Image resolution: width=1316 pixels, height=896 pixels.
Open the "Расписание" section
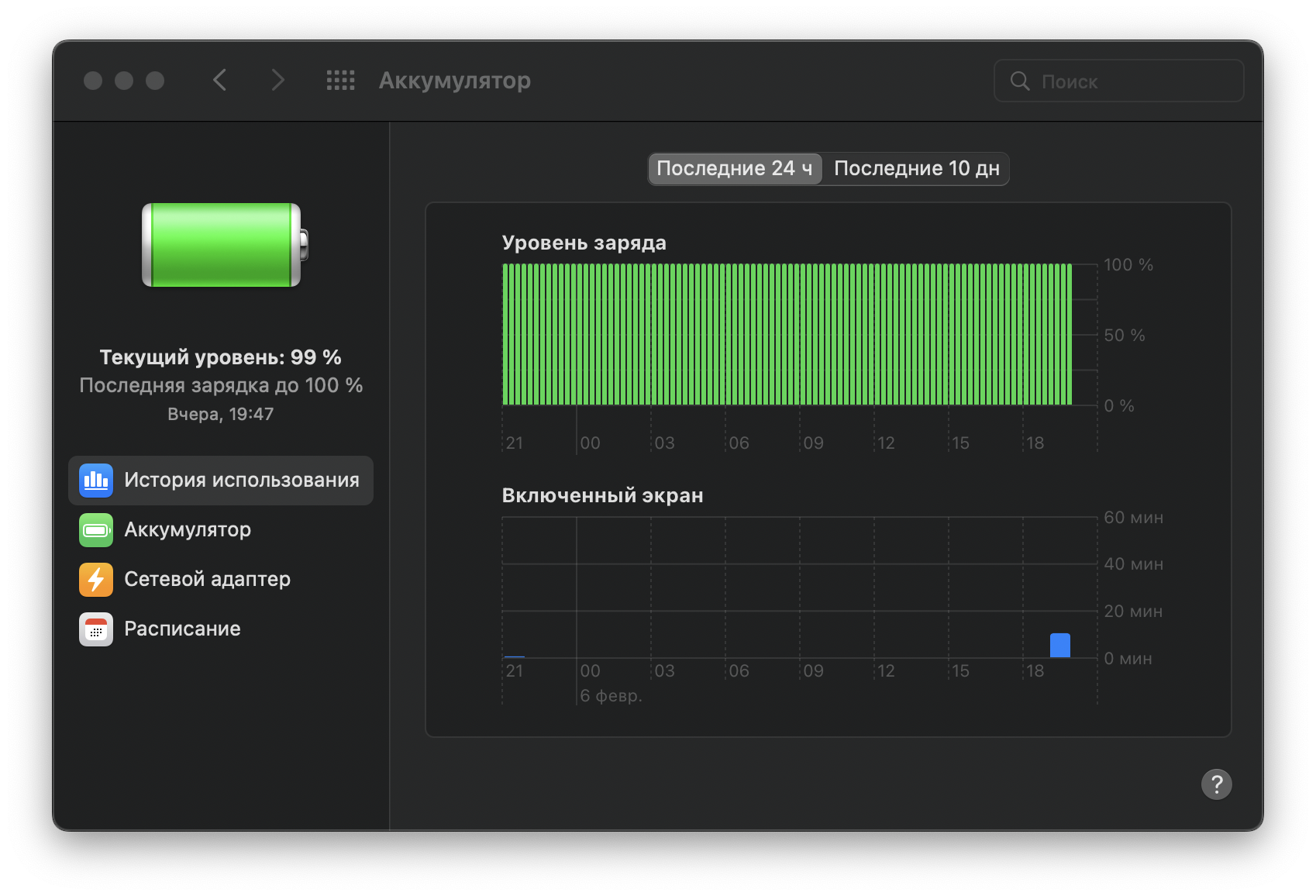pos(182,629)
